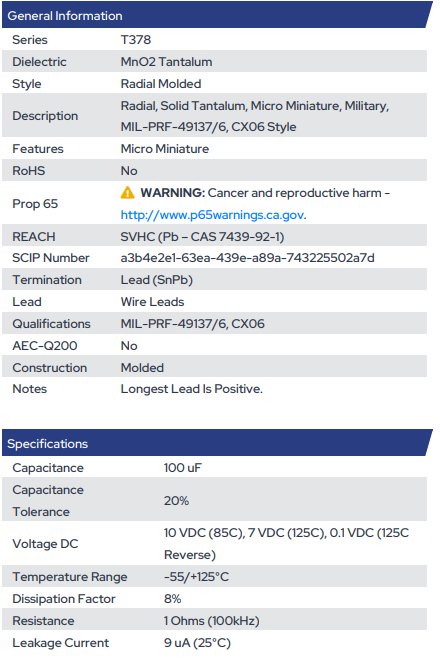Select the Longest Lead Is Positive note
440x658 pixels.
(x=192, y=389)
